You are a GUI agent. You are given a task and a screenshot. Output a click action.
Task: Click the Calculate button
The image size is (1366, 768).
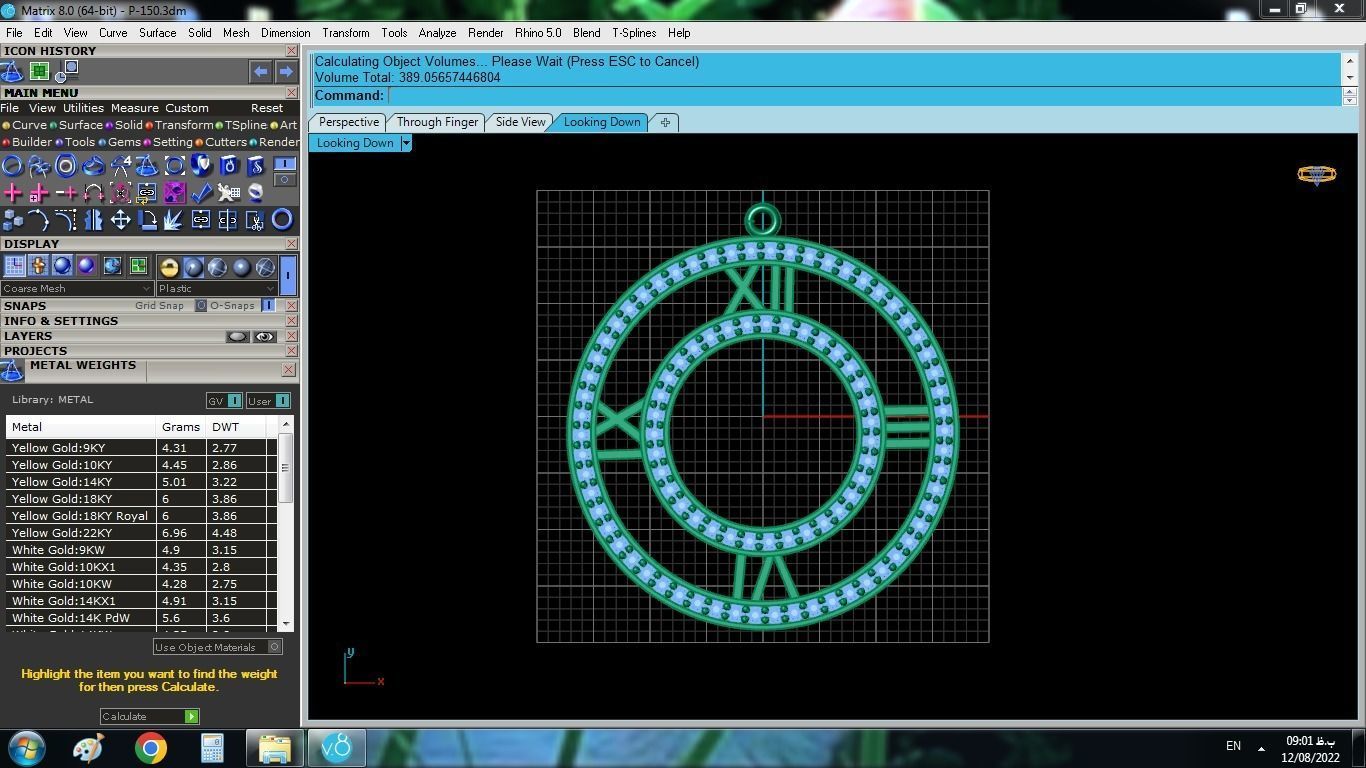pos(150,716)
